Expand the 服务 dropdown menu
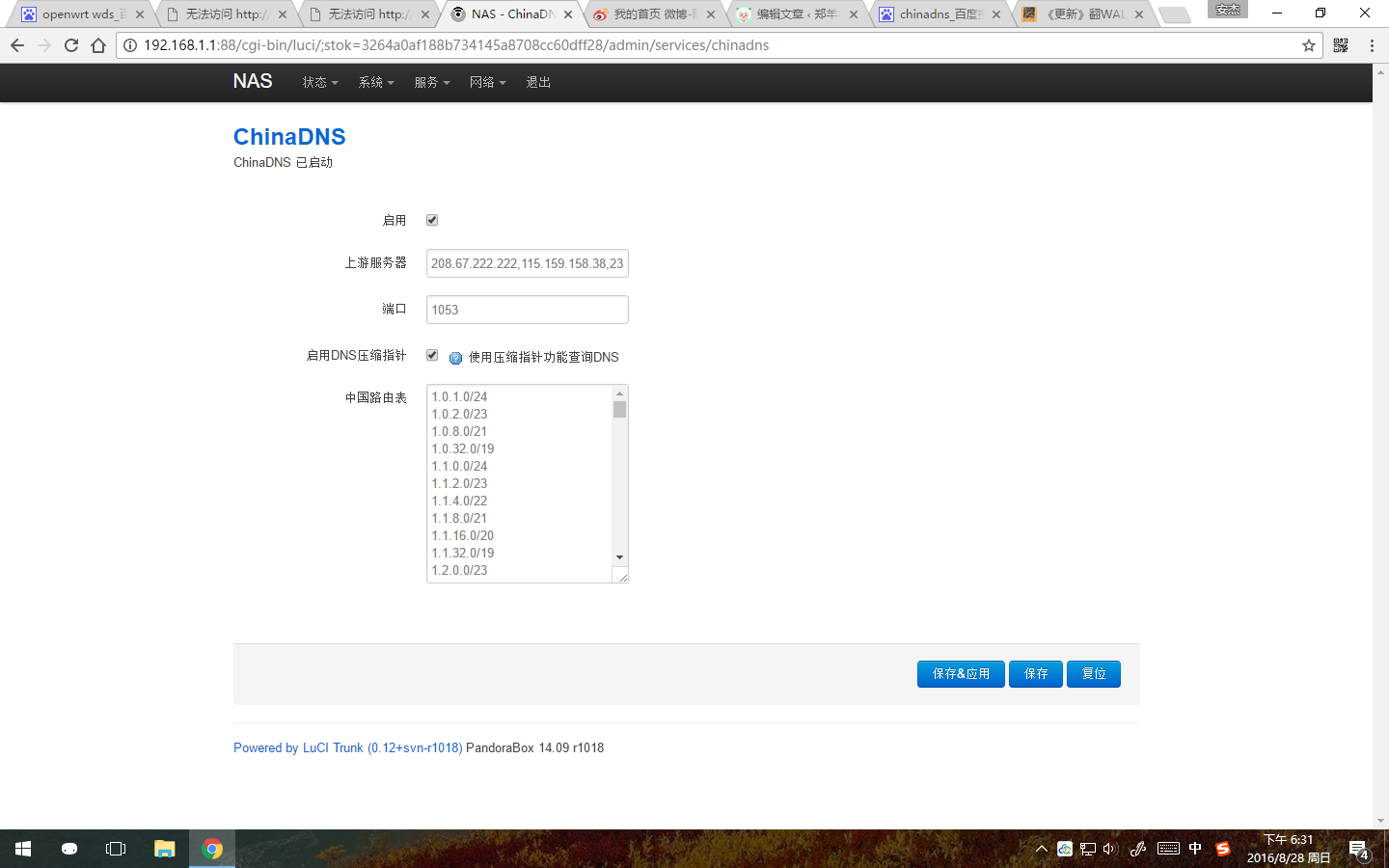This screenshot has width=1389, height=868. [432, 83]
